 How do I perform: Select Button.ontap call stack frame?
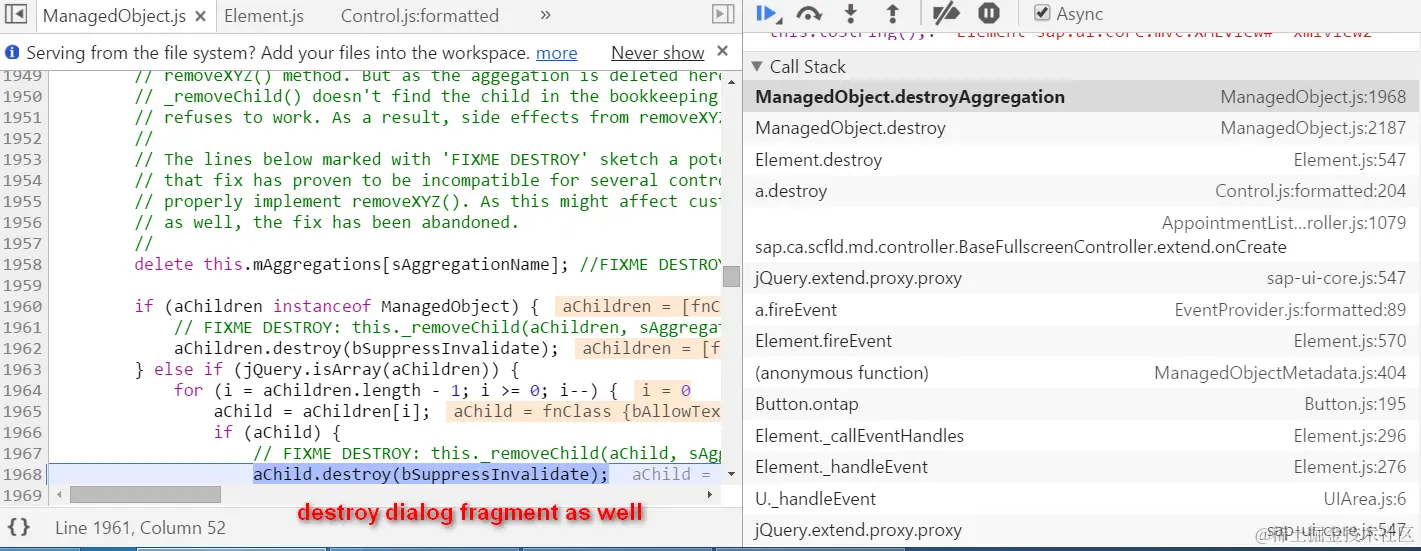1081,404
